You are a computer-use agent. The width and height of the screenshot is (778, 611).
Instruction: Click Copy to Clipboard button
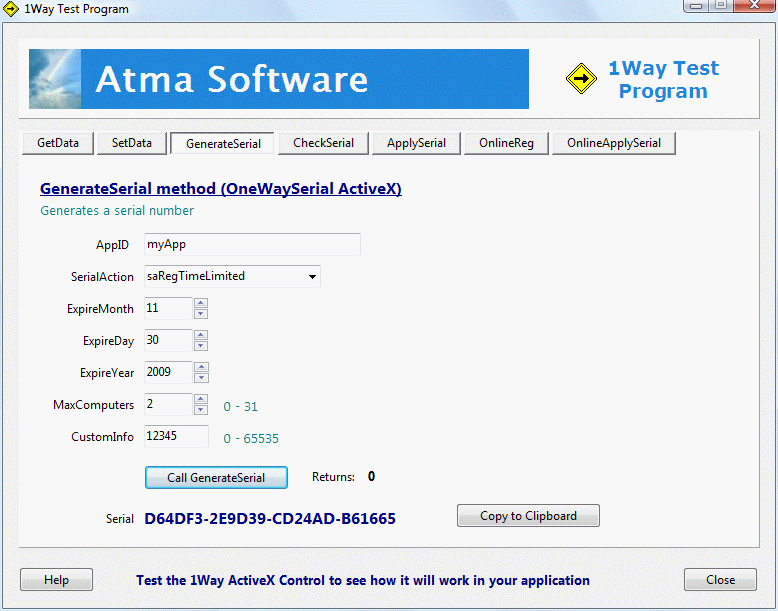[x=528, y=516]
